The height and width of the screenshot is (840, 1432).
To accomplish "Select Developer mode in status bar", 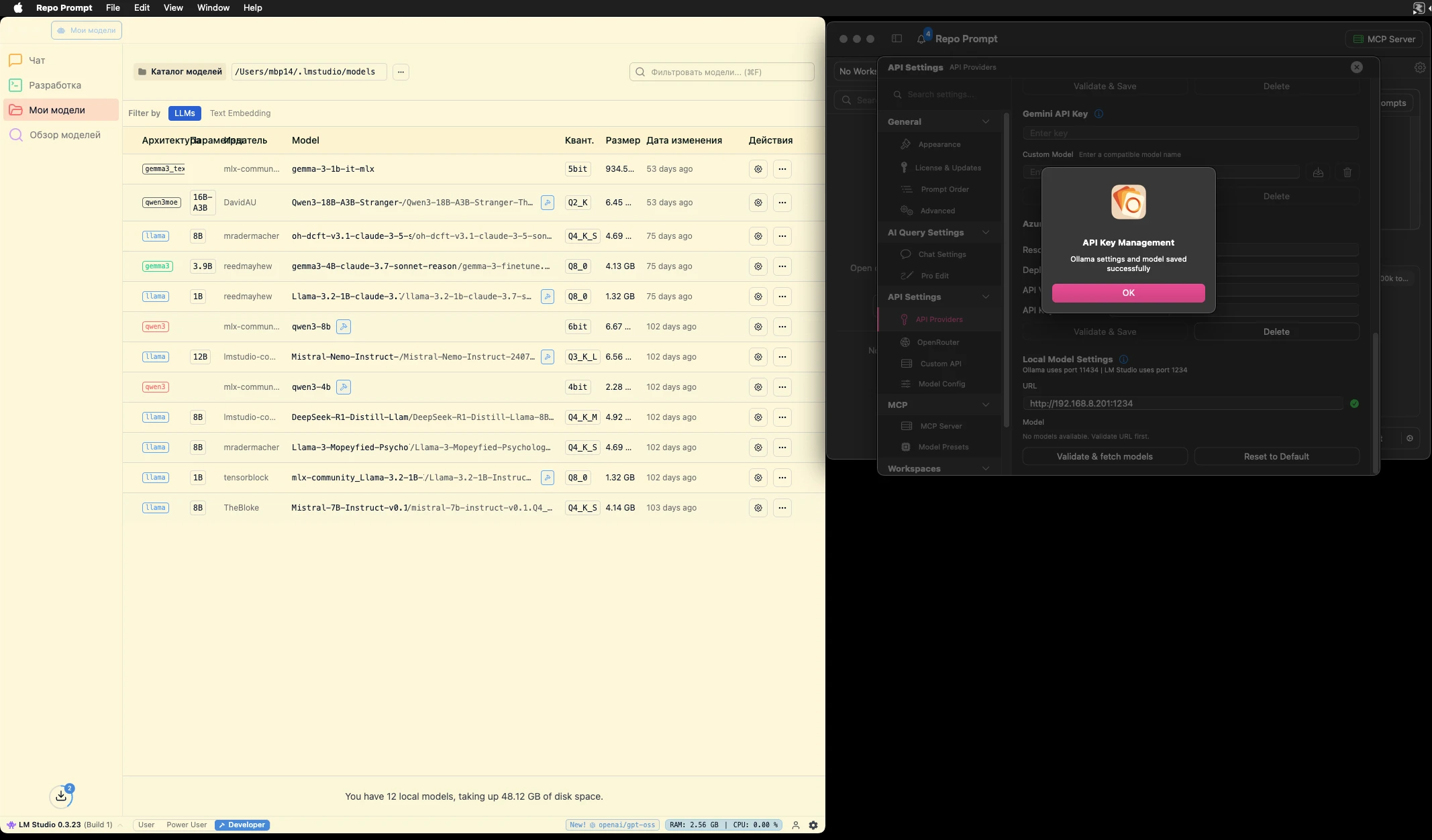I will tap(242, 825).
